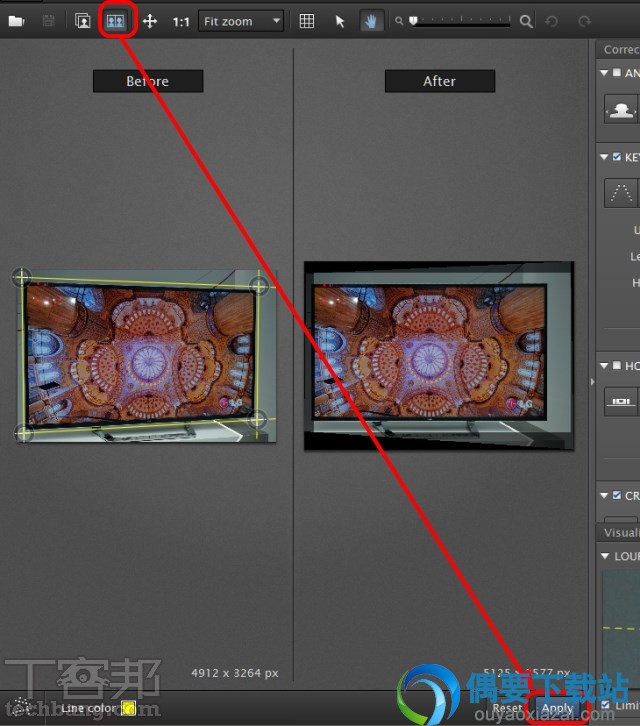Screen dimensions: 640x726
Task: Click the small zoom-out magnifier
Action: pyautogui.click(x=399, y=21)
